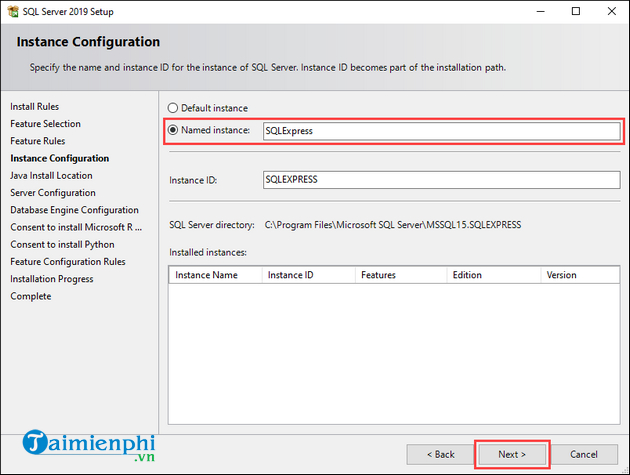Close the SQL Server 2019 Setup window
The height and width of the screenshot is (475, 630).
[x=612, y=11]
